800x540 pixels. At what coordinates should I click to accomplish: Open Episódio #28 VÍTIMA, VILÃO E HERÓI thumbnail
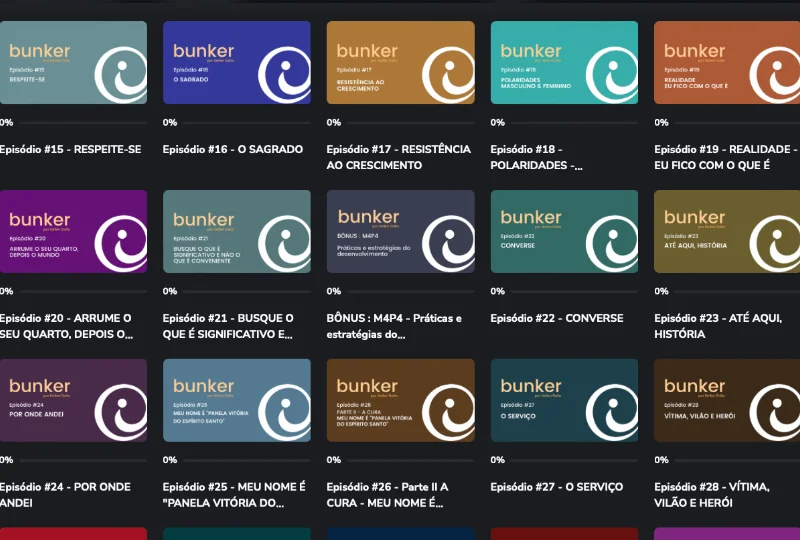(x=725, y=400)
